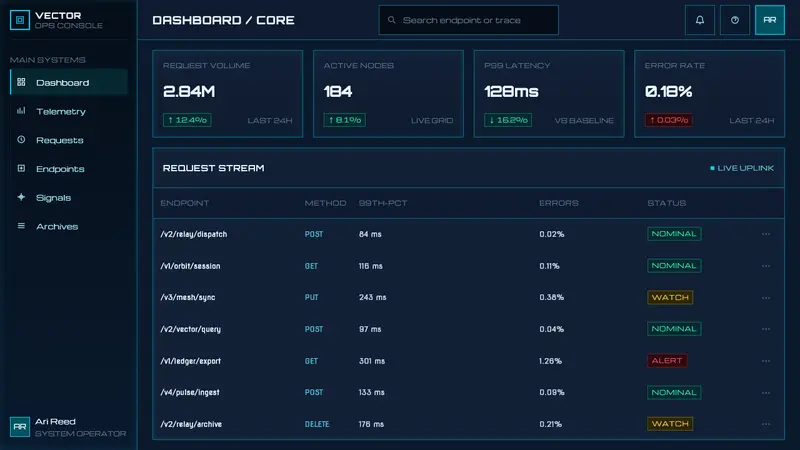Screen dimensions: 800x450
Task: Select endpoint /v2/relay/archive
Action: [x=191, y=424]
